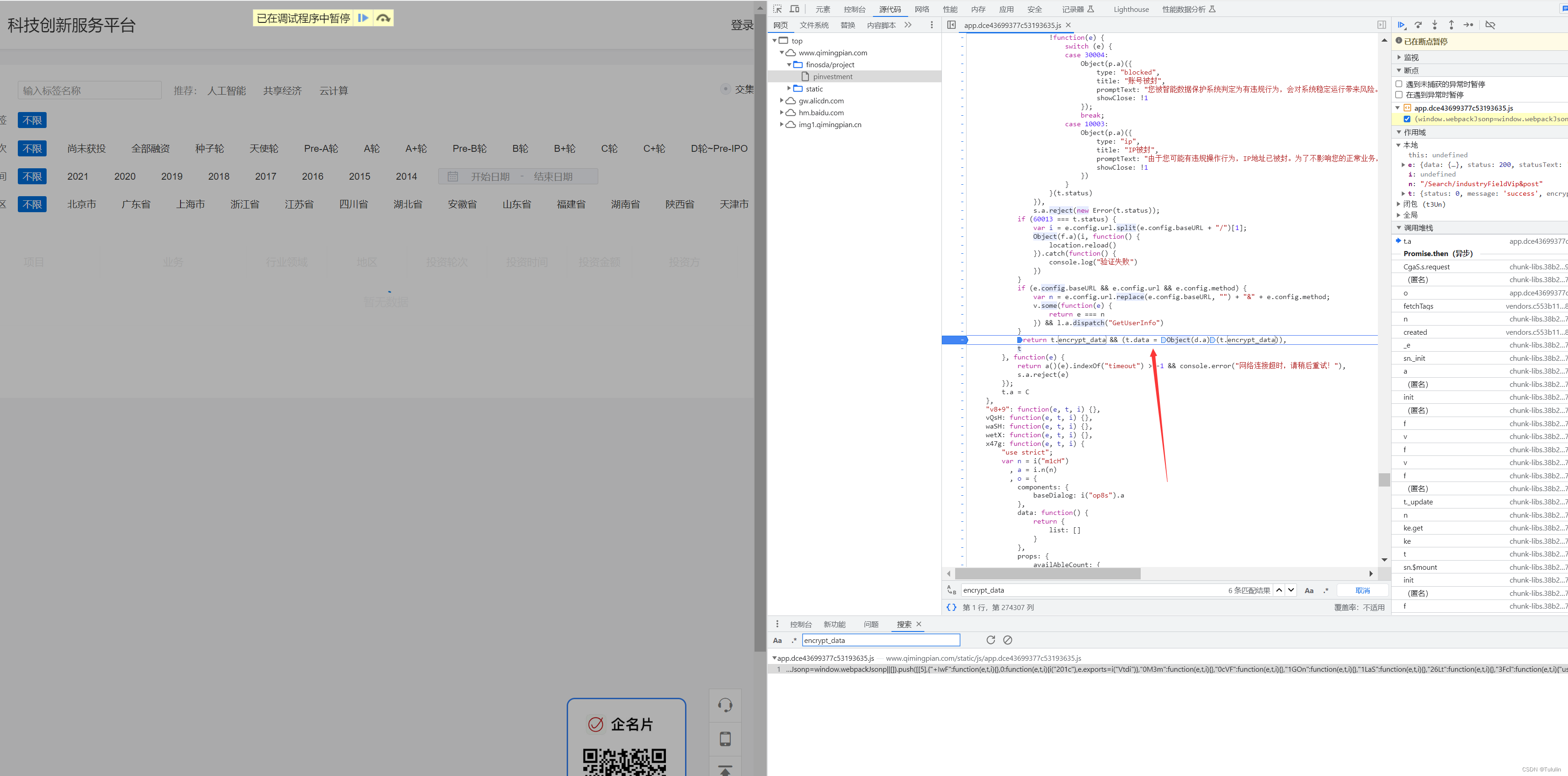
Task: Deactivate breakpoints icon
Action: tap(1490, 25)
